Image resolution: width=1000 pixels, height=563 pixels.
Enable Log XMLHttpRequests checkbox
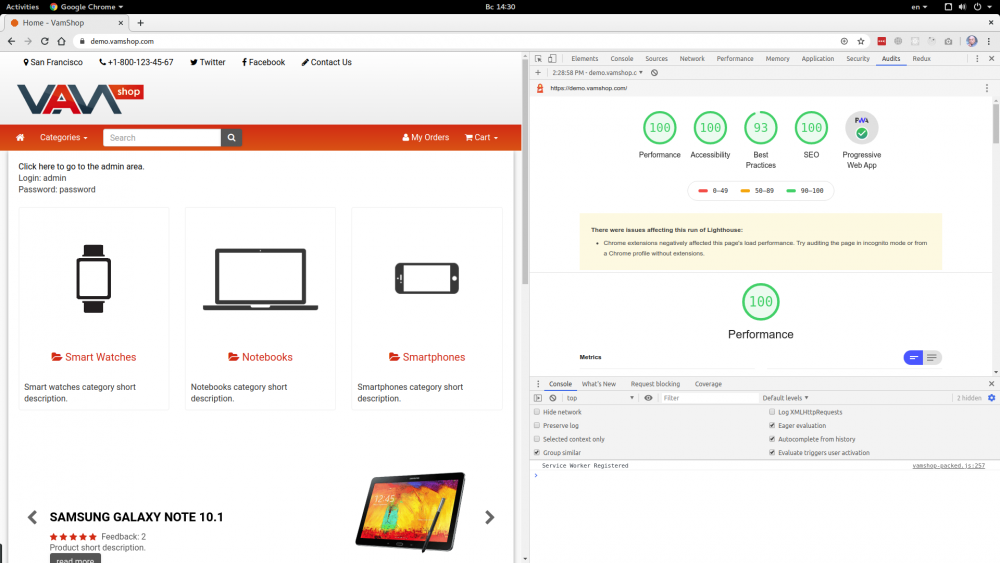coord(772,412)
